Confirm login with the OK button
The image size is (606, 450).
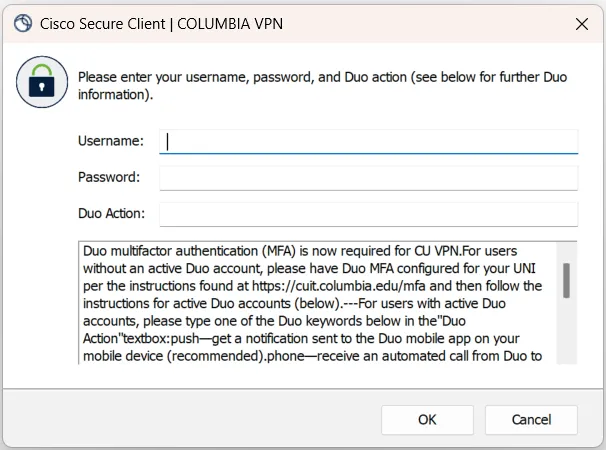[x=427, y=420]
